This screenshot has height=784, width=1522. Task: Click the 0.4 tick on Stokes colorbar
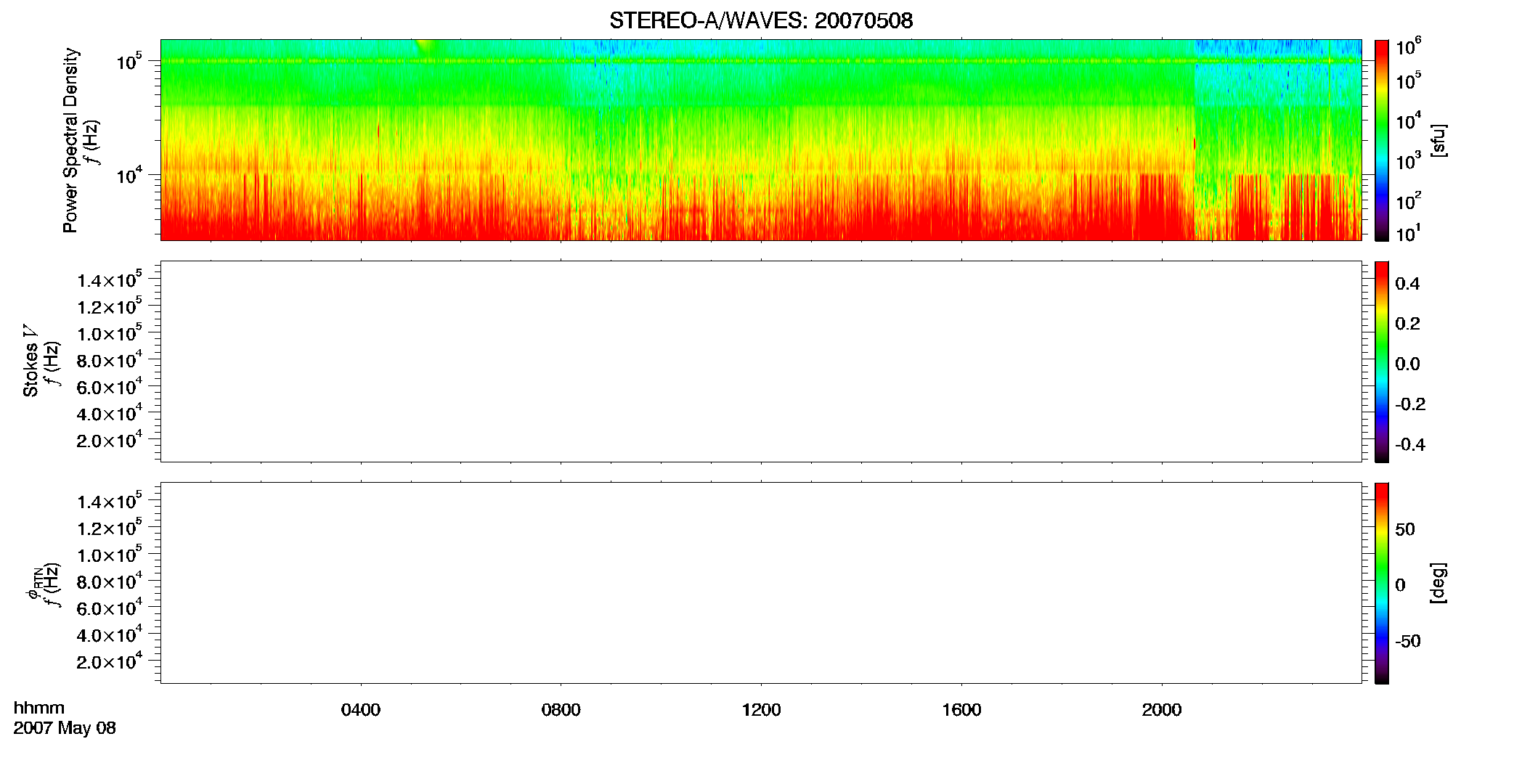1407,283
